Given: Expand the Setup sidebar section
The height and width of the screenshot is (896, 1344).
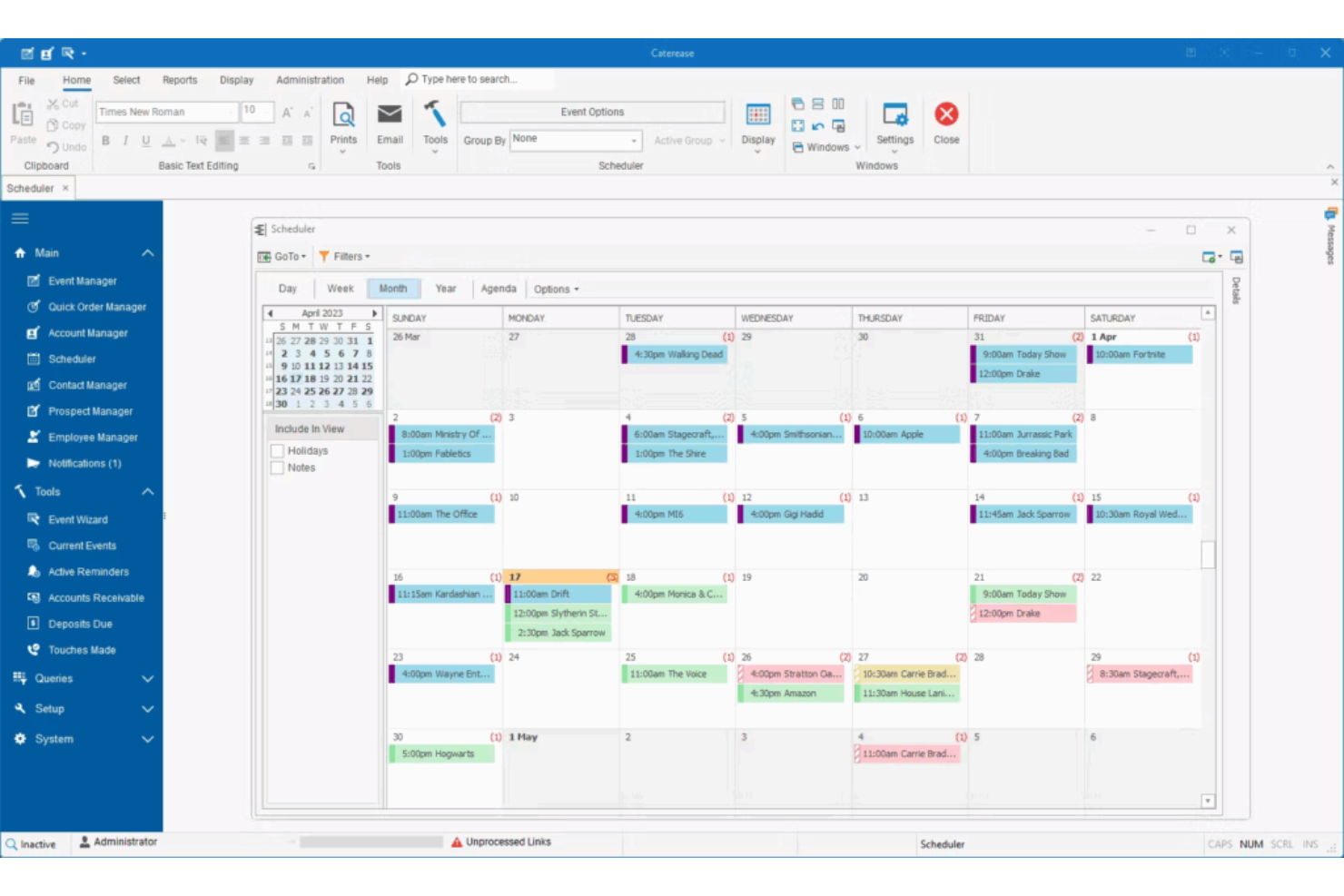Looking at the screenshot, I should [147, 709].
